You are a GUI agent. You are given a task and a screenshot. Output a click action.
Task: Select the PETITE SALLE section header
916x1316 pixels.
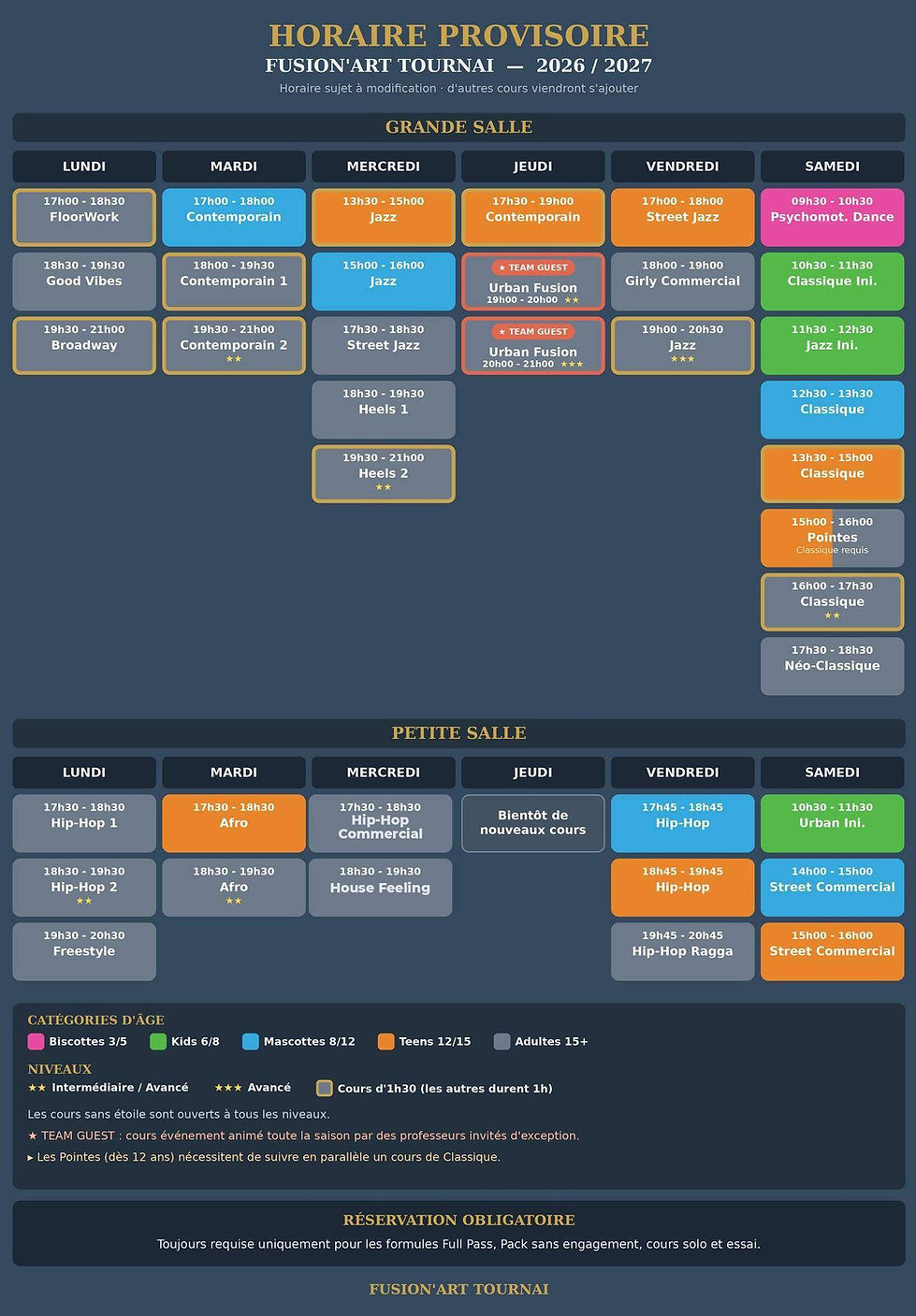(x=458, y=733)
